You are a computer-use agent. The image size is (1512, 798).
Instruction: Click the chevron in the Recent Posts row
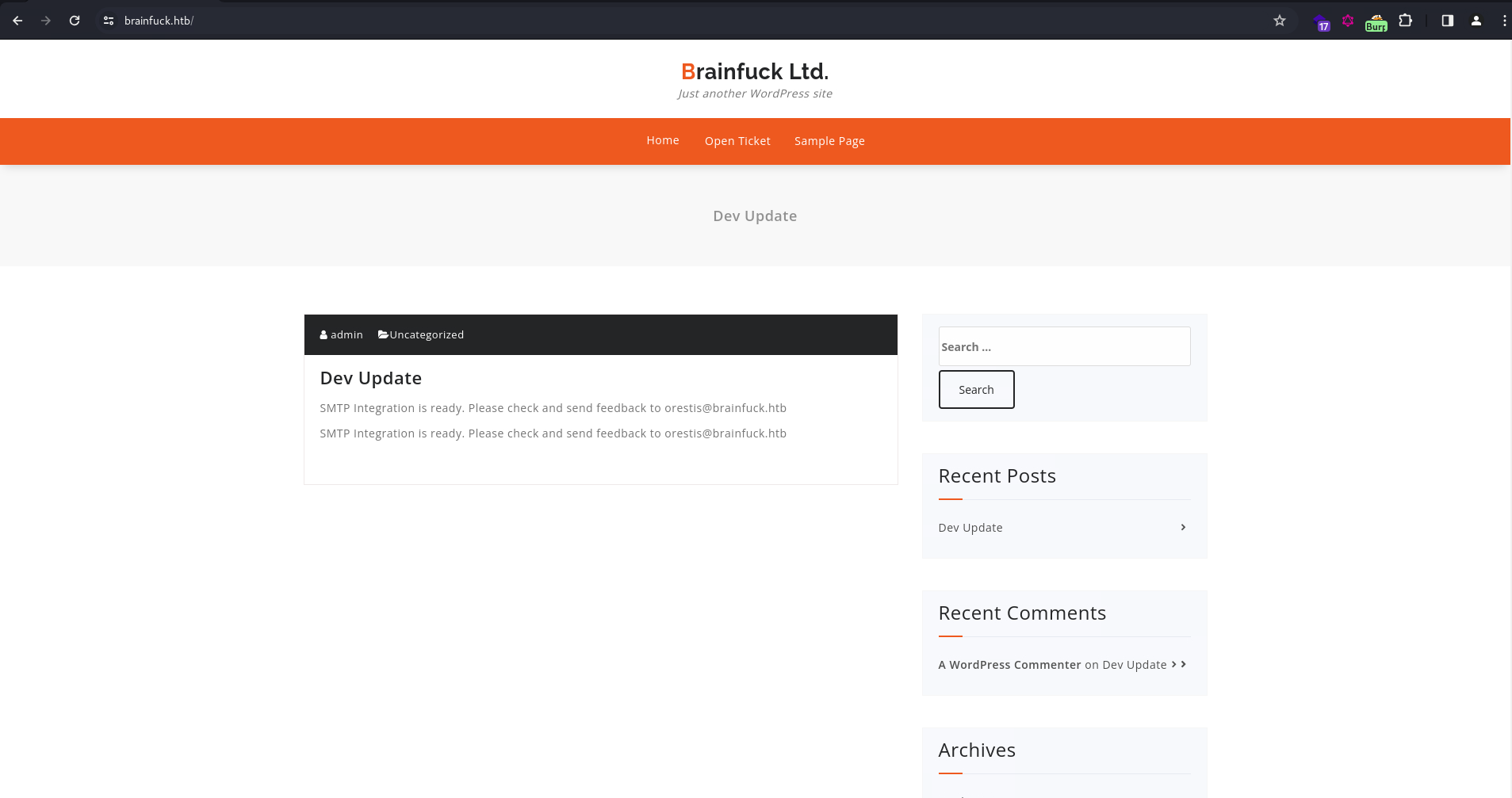[1183, 527]
